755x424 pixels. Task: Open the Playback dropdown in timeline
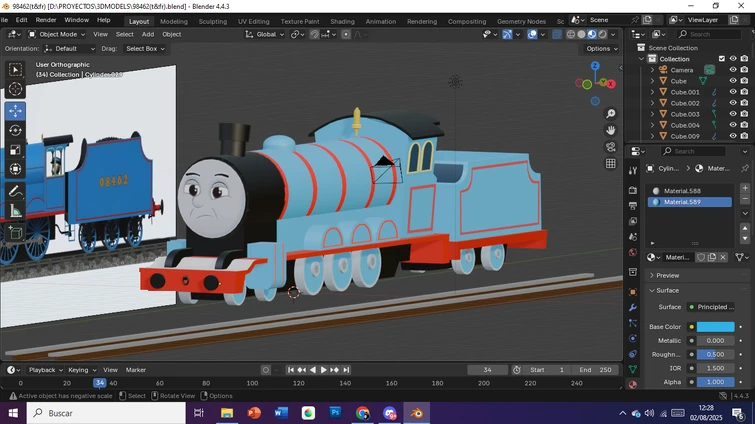tap(45, 370)
